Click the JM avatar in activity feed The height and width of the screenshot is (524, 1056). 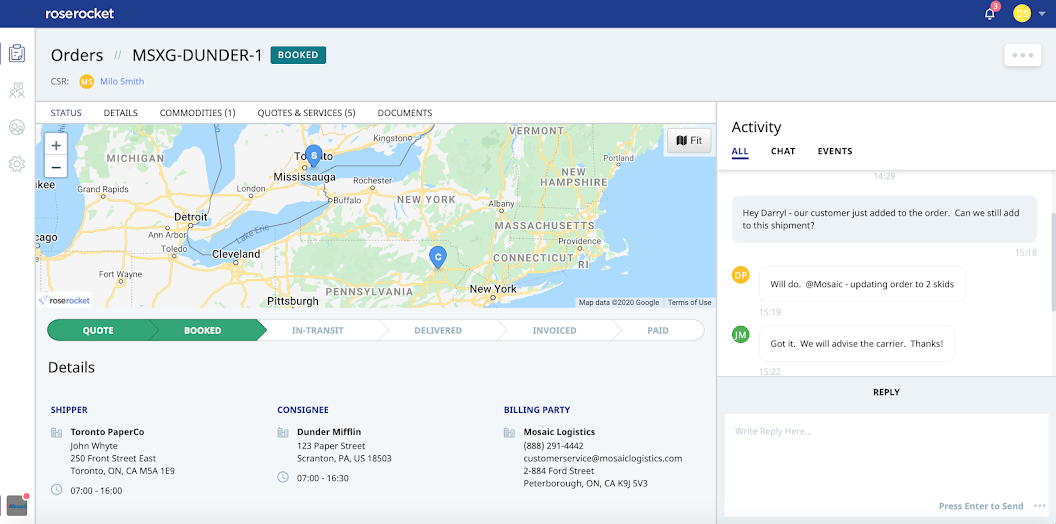coord(741,334)
